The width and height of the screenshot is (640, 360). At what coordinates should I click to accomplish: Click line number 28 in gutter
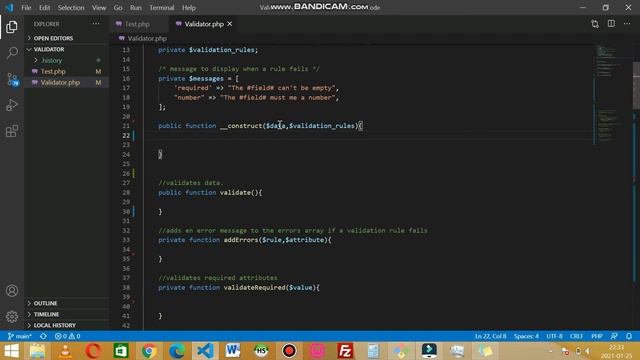pos(126,192)
